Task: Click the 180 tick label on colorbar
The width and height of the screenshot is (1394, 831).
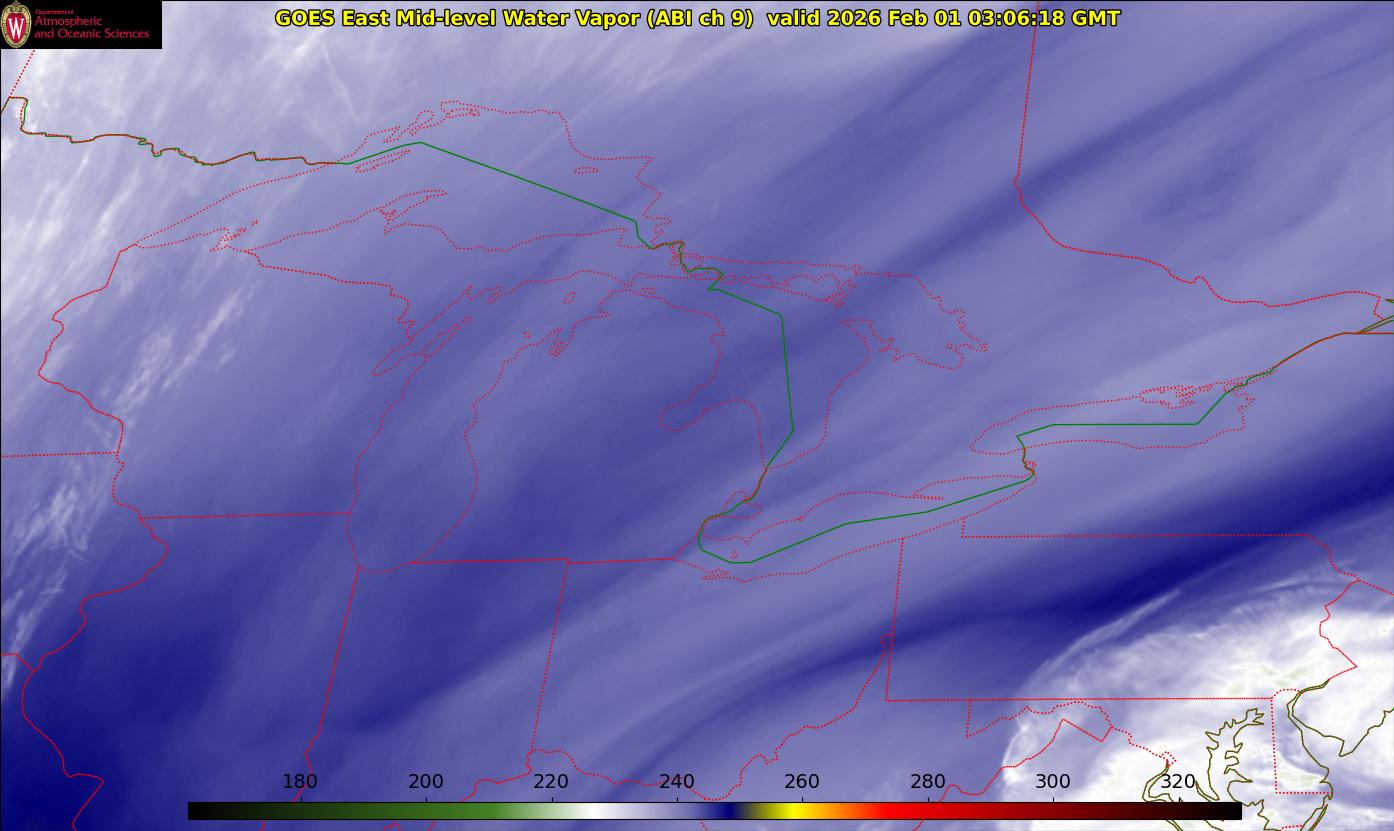Action: coord(300,781)
